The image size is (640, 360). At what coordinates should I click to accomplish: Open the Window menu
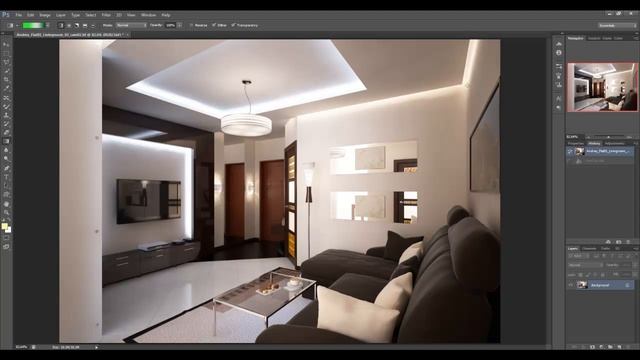[149, 15]
